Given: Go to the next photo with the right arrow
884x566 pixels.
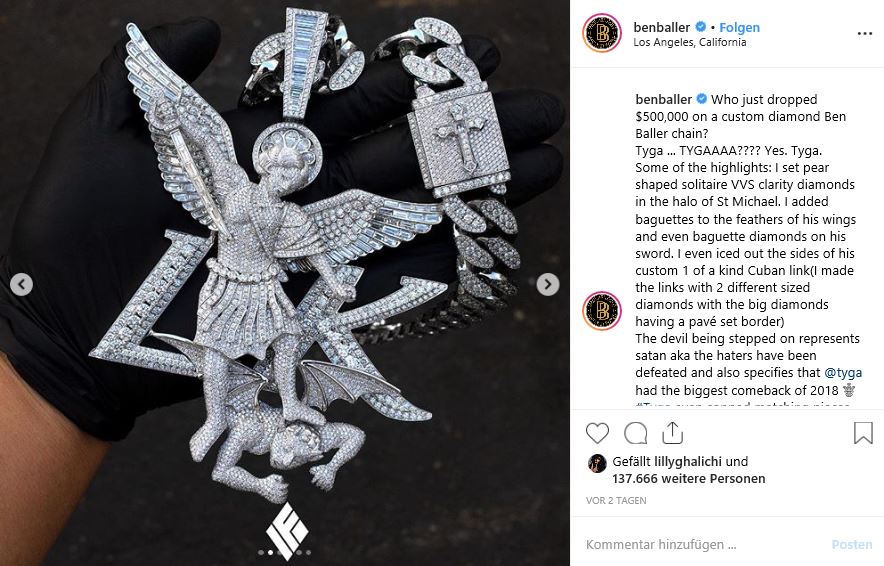Looking at the screenshot, I should tap(547, 284).
